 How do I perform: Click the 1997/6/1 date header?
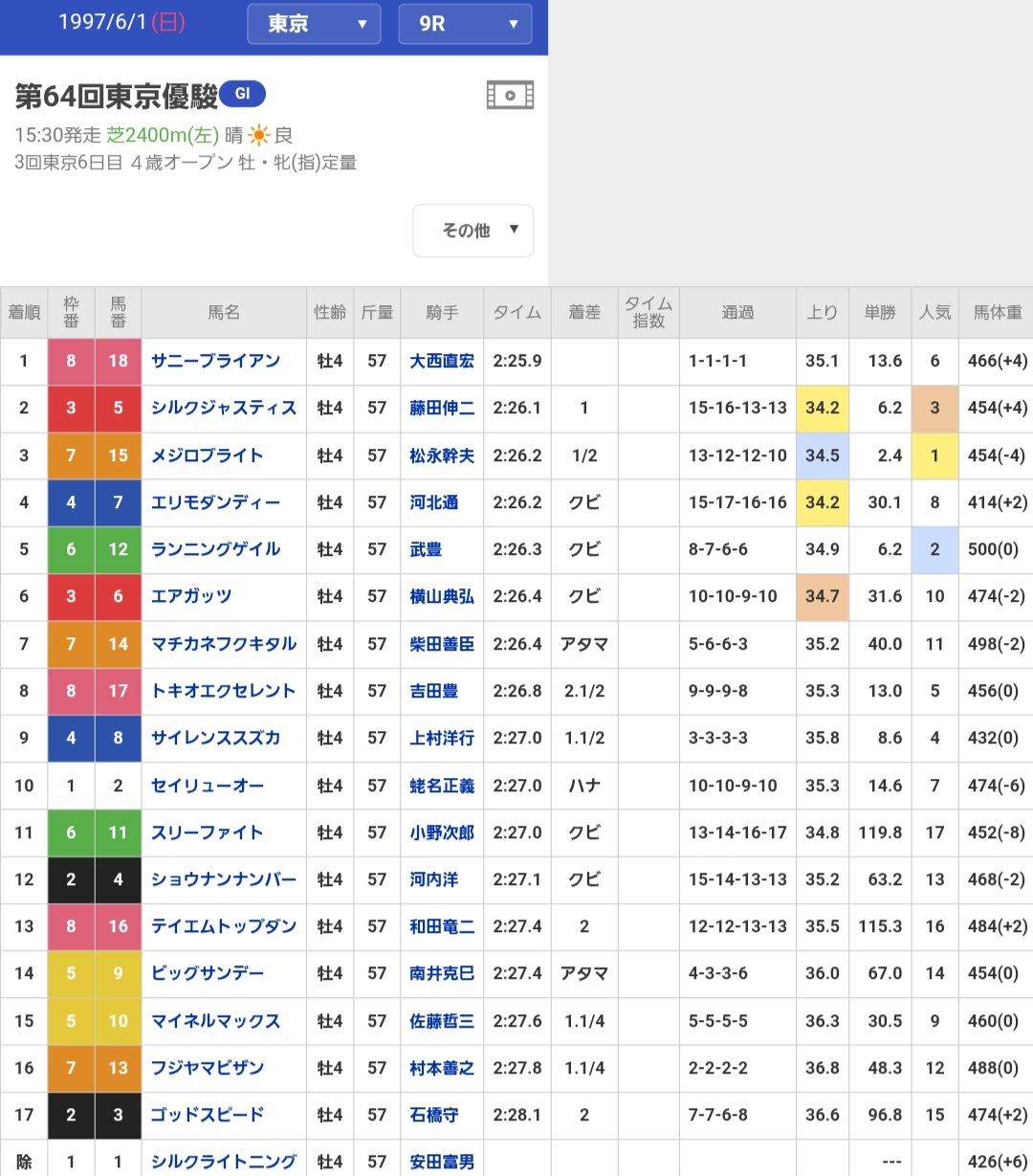(x=121, y=22)
